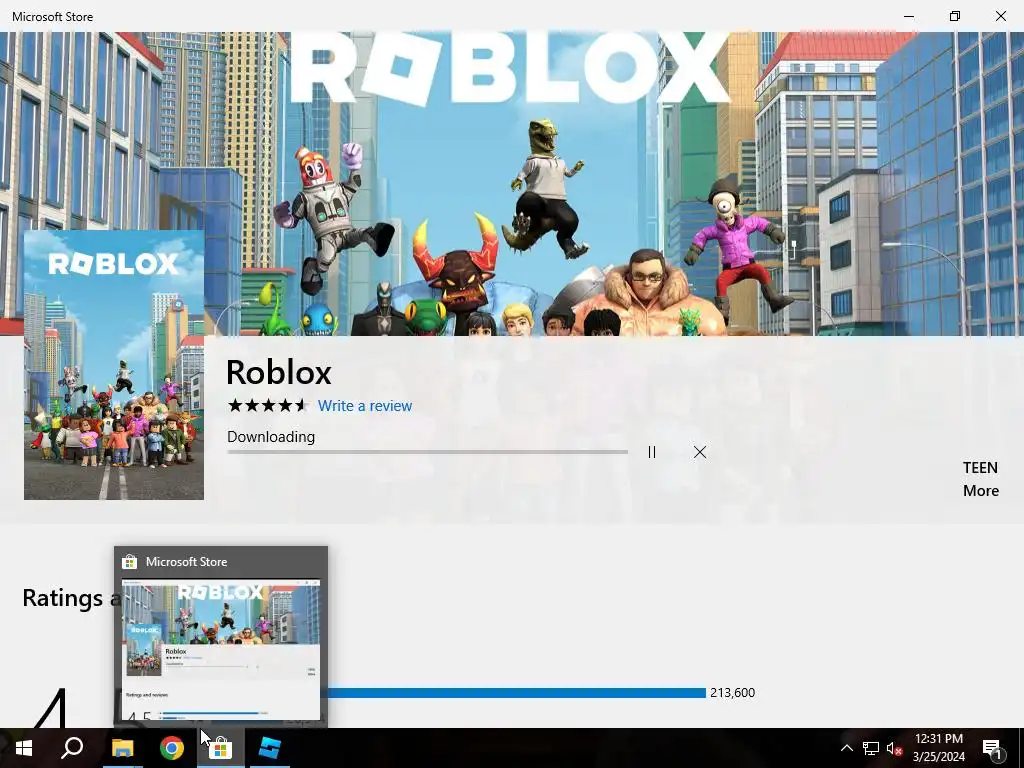Launch Google Chrome from taskbar

pyautogui.click(x=172, y=748)
